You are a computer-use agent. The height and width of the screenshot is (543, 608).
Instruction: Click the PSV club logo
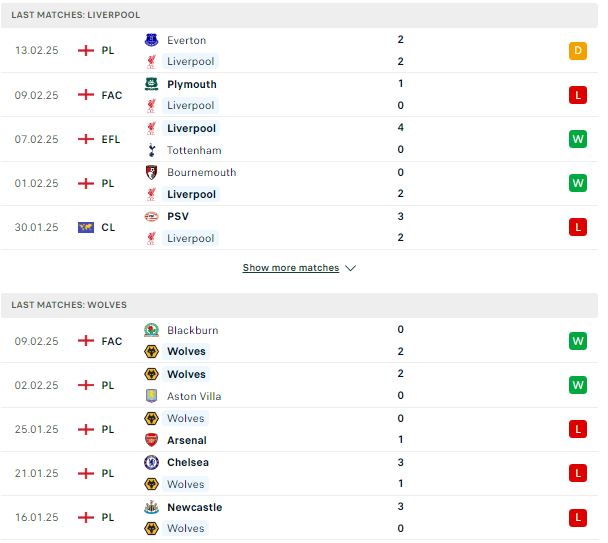pos(151,216)
